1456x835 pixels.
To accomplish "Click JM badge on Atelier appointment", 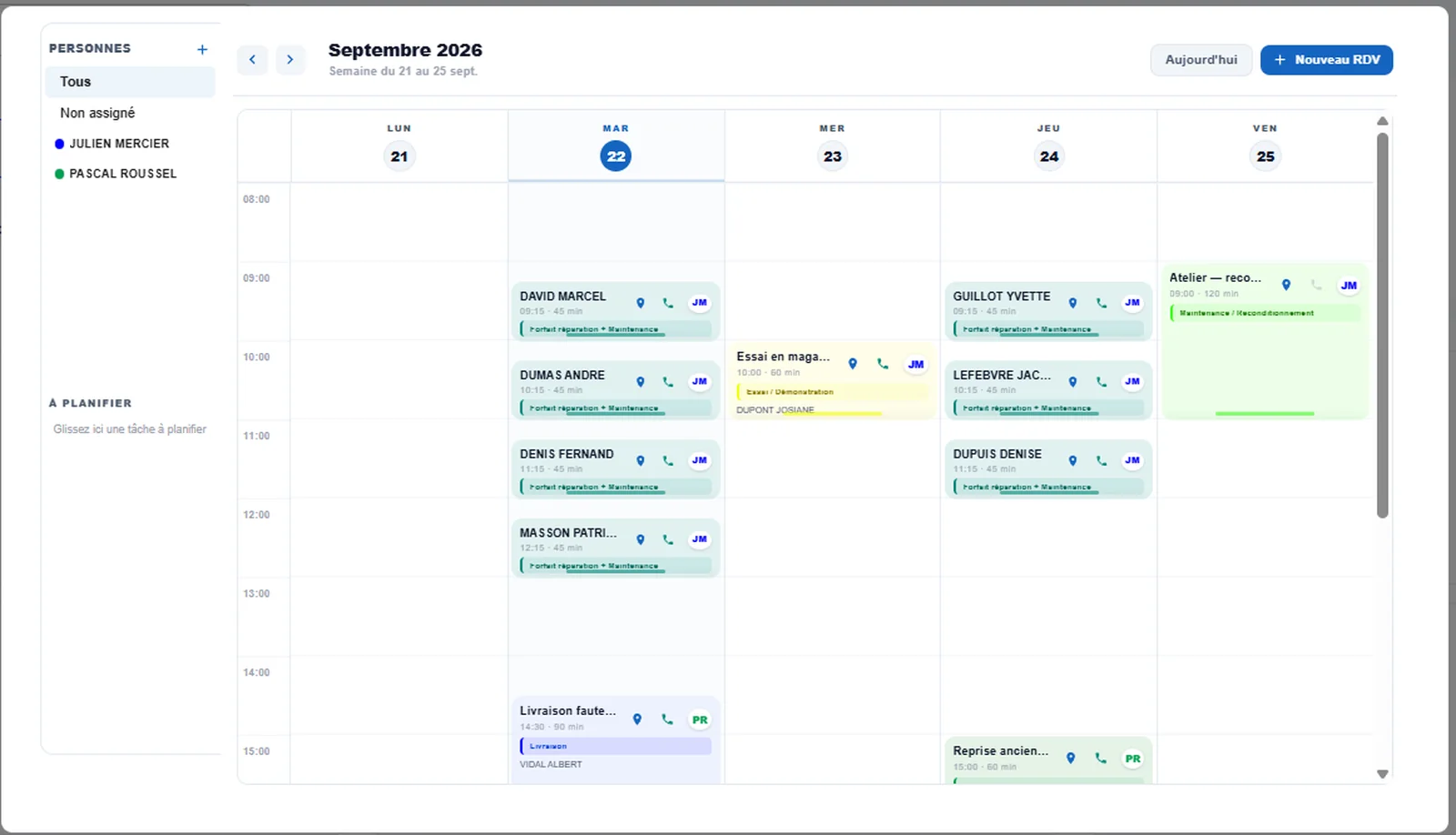I will click(x=1349, y=285).
